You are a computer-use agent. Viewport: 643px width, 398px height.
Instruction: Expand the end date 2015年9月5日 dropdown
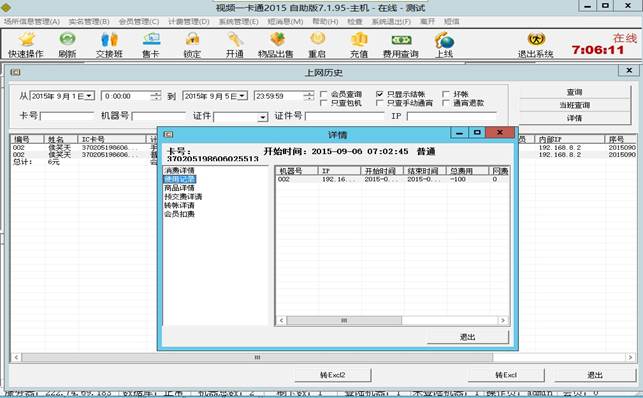tap(242, 96)
